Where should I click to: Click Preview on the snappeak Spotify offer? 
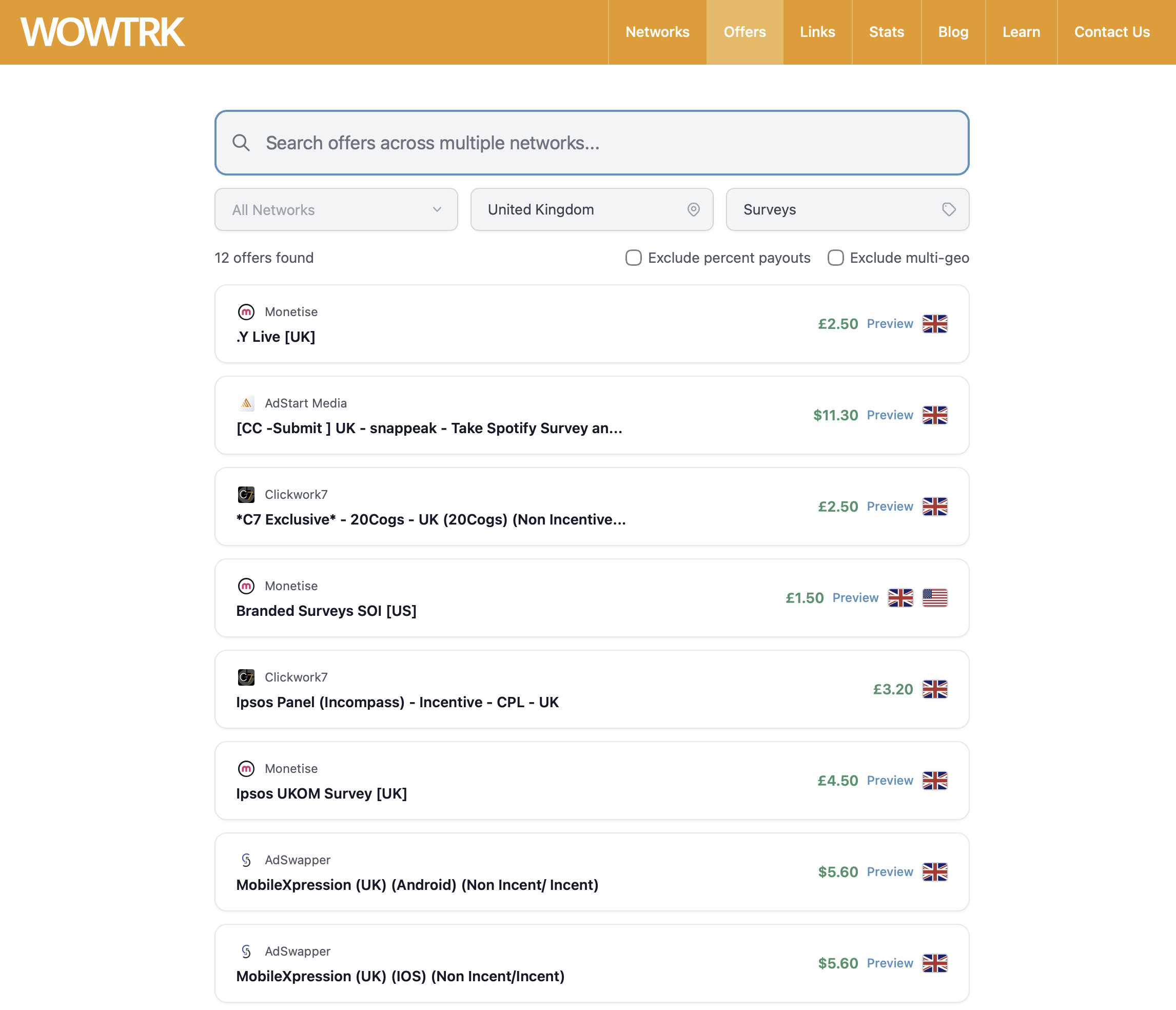(x=889, y=415)
